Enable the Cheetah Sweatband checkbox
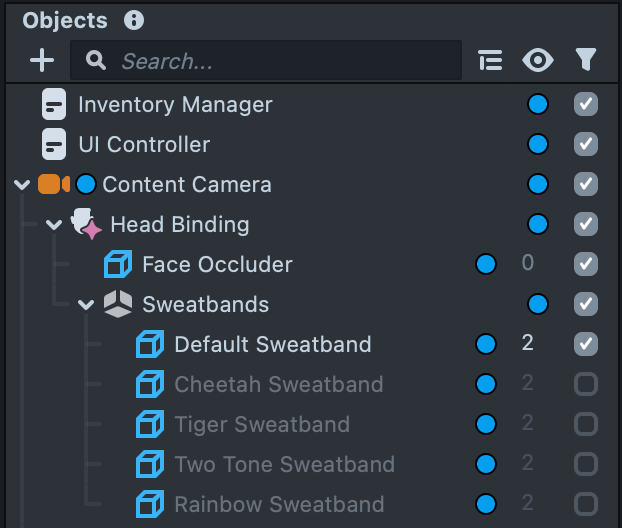This screenshot has width=622, height=528. [586, 384]
